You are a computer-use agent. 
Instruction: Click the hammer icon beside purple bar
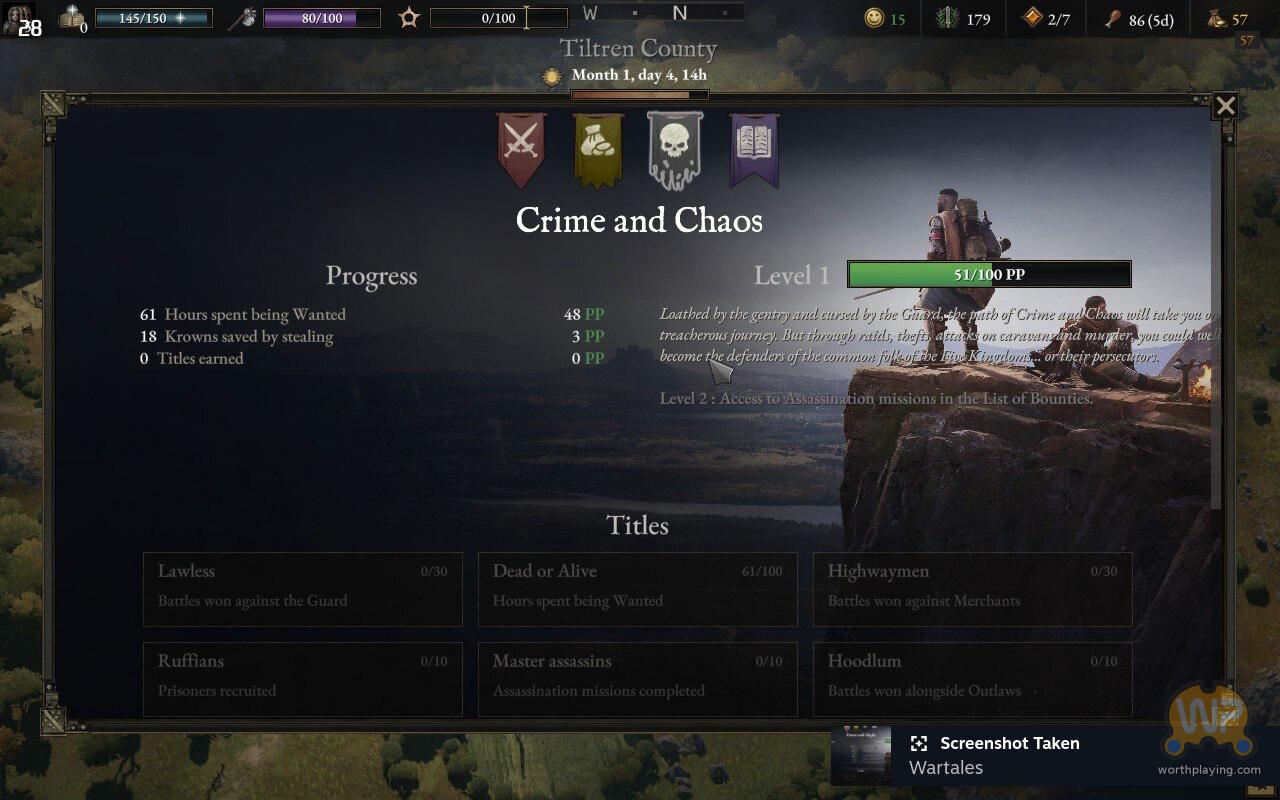coord(243,18)
